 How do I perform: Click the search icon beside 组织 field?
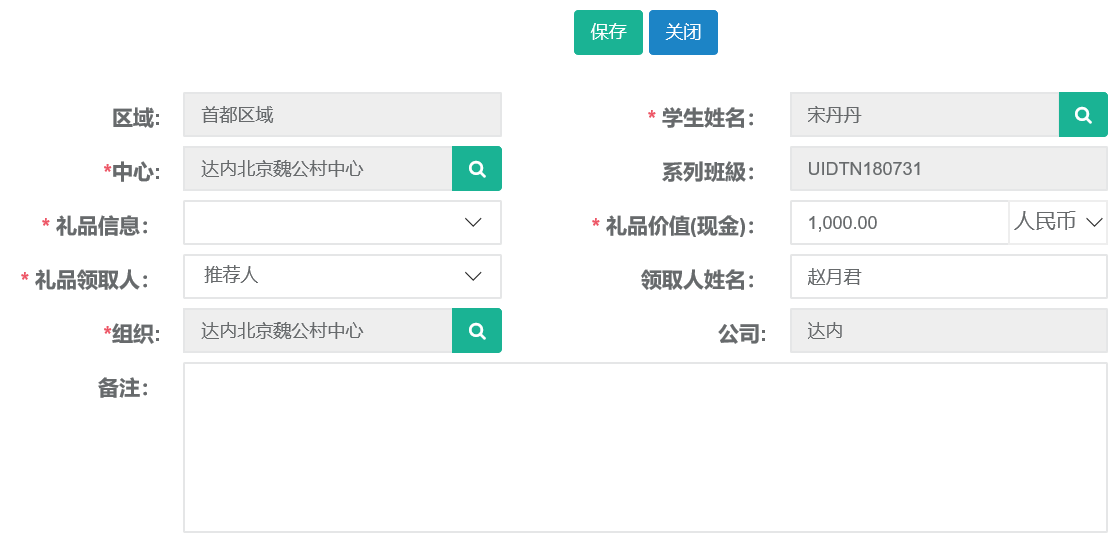[x=477, y=331]
